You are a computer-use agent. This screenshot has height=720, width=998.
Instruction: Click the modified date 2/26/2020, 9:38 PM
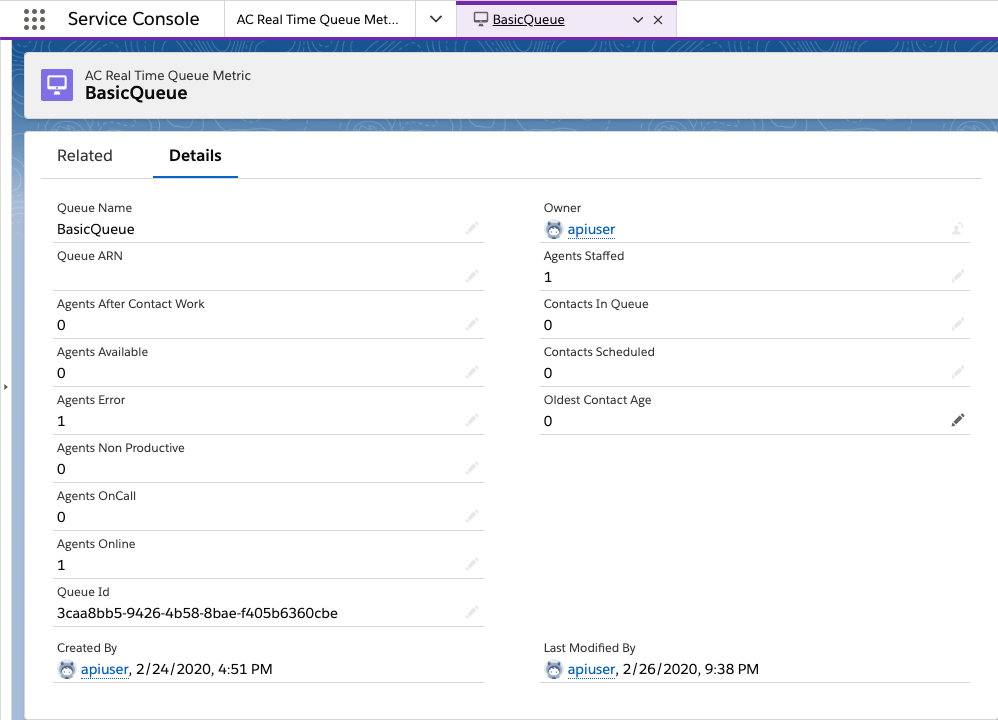[691, 669]
